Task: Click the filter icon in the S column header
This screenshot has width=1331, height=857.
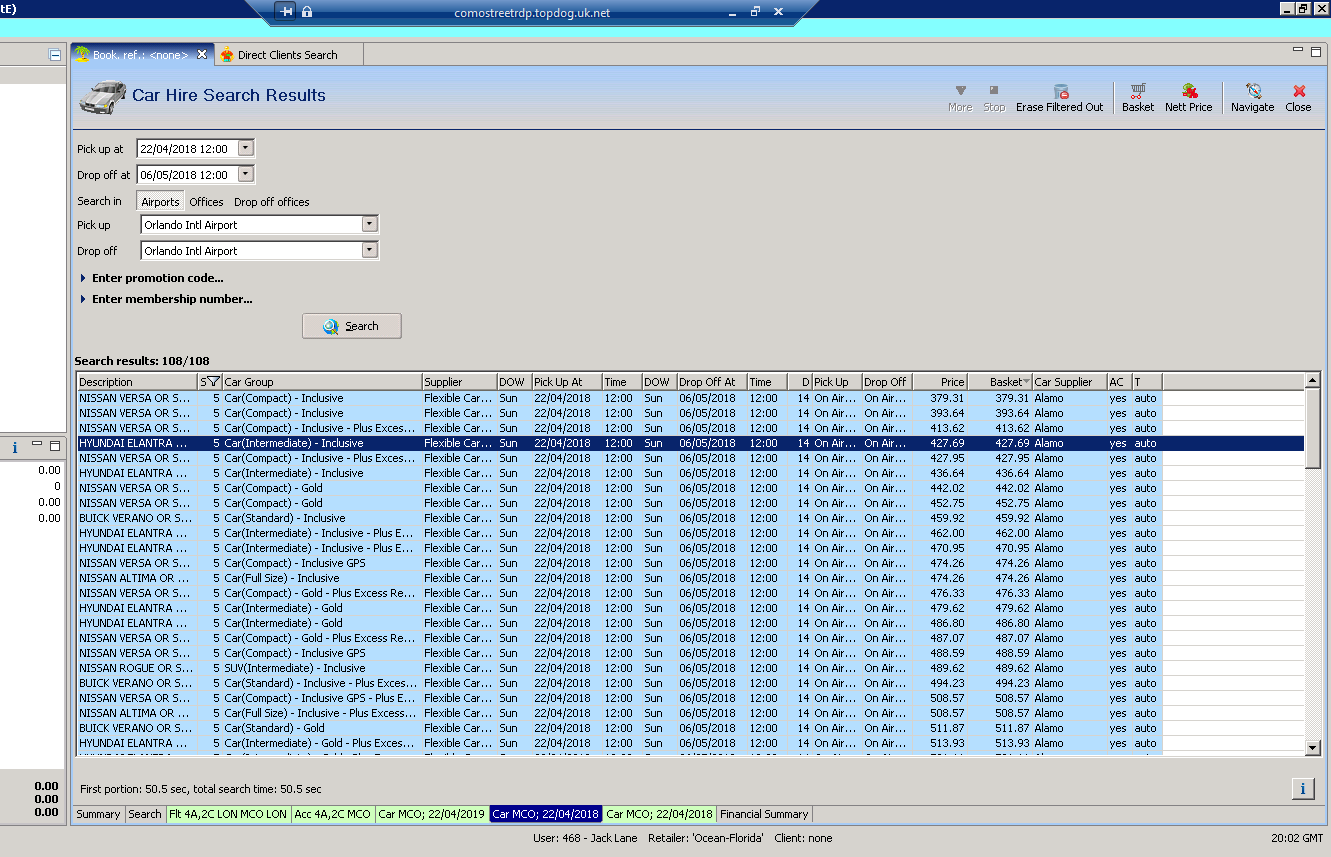Action: (213, 382)
